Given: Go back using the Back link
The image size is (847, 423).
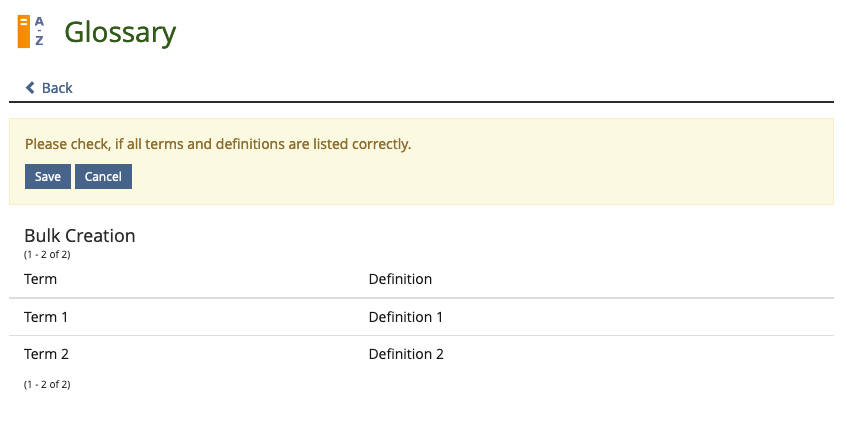Looking at the screenshot, I should (56, 88).
